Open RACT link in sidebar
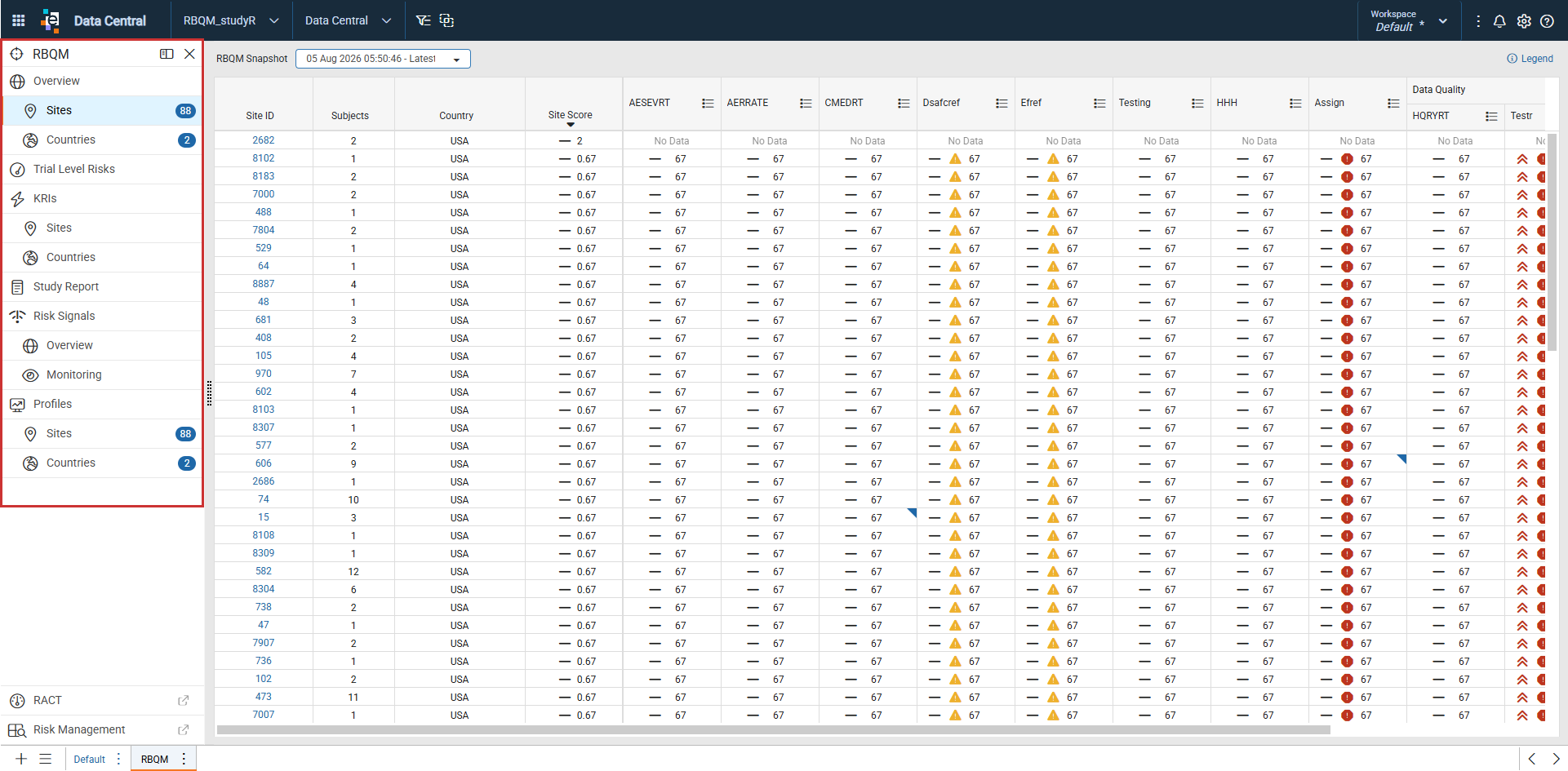 pyautogui.click(x=47, y=701)
